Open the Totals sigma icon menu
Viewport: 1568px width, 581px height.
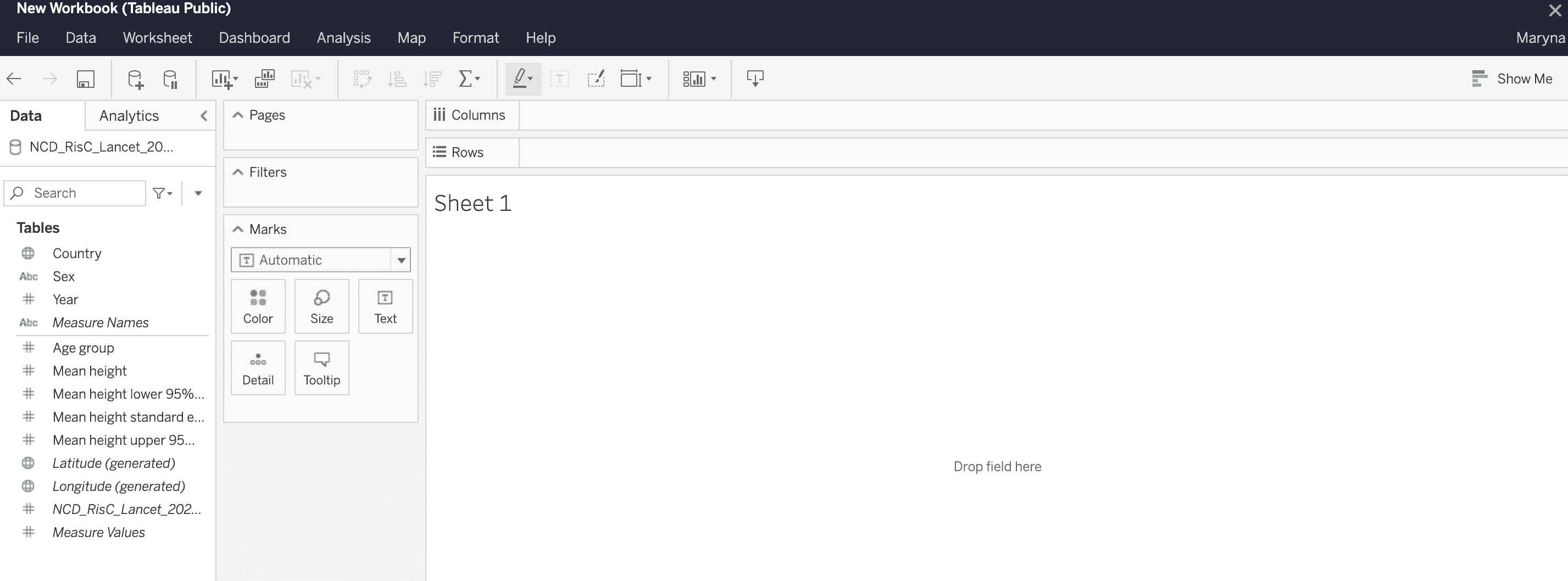(469, 79)
